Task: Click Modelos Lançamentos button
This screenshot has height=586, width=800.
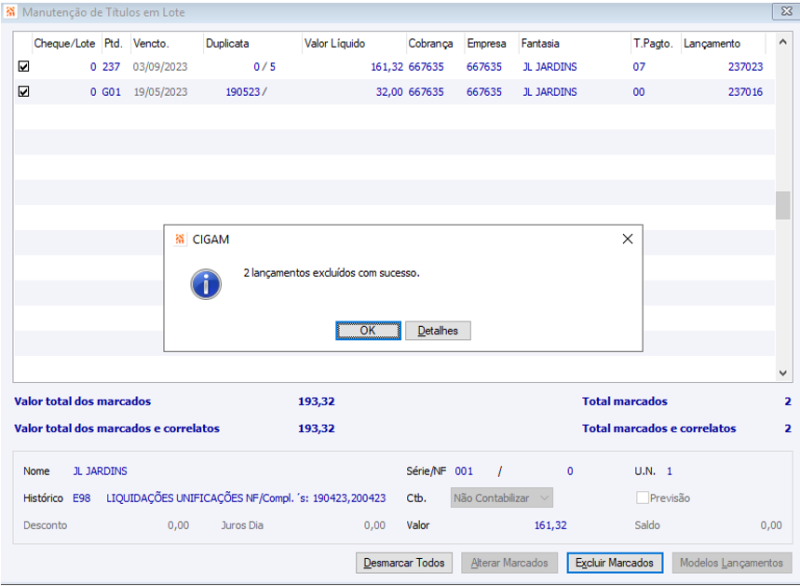Action: pyautogui.click(x=731, y=563)
